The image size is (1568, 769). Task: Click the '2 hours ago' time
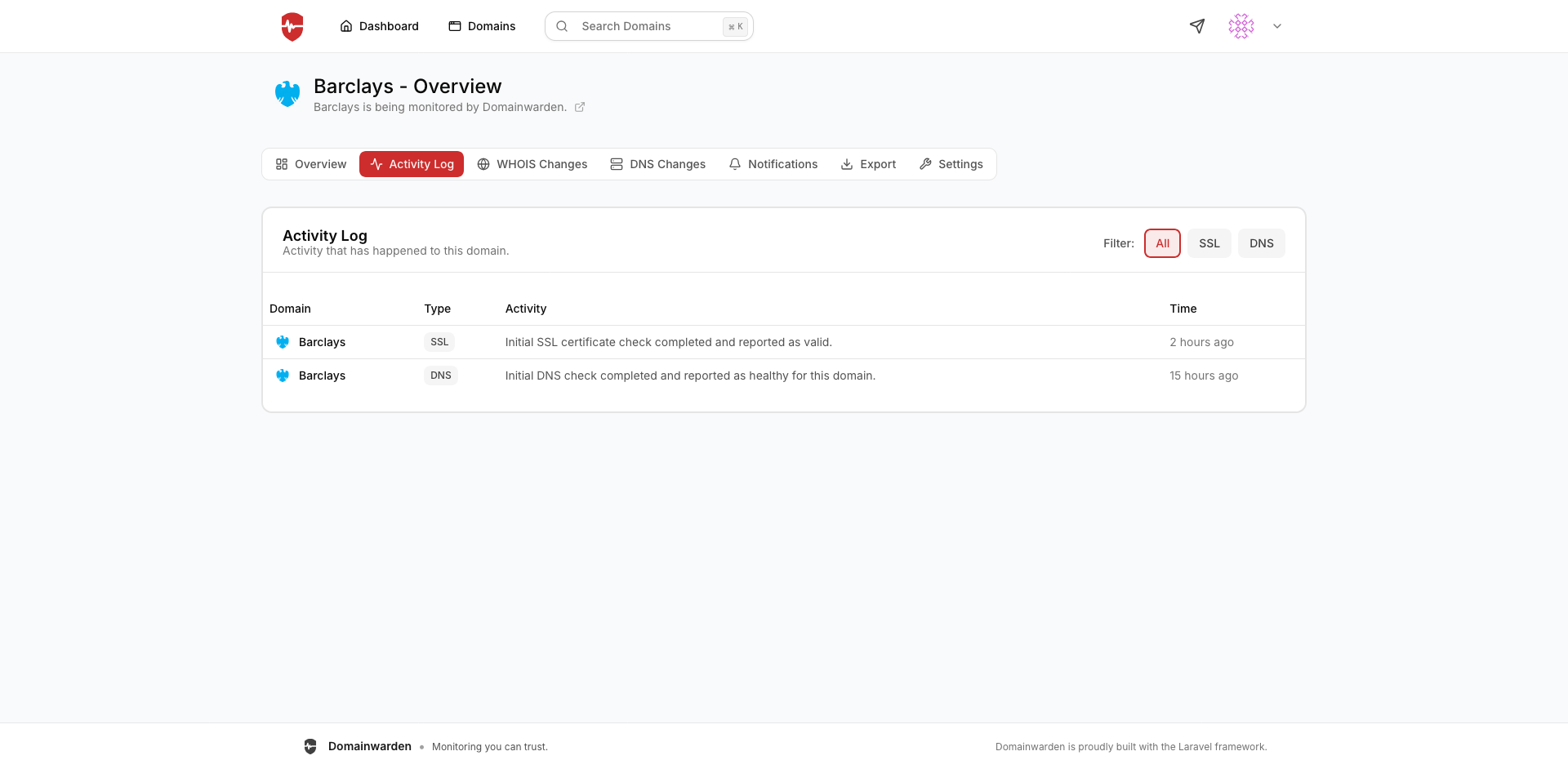1201,342
